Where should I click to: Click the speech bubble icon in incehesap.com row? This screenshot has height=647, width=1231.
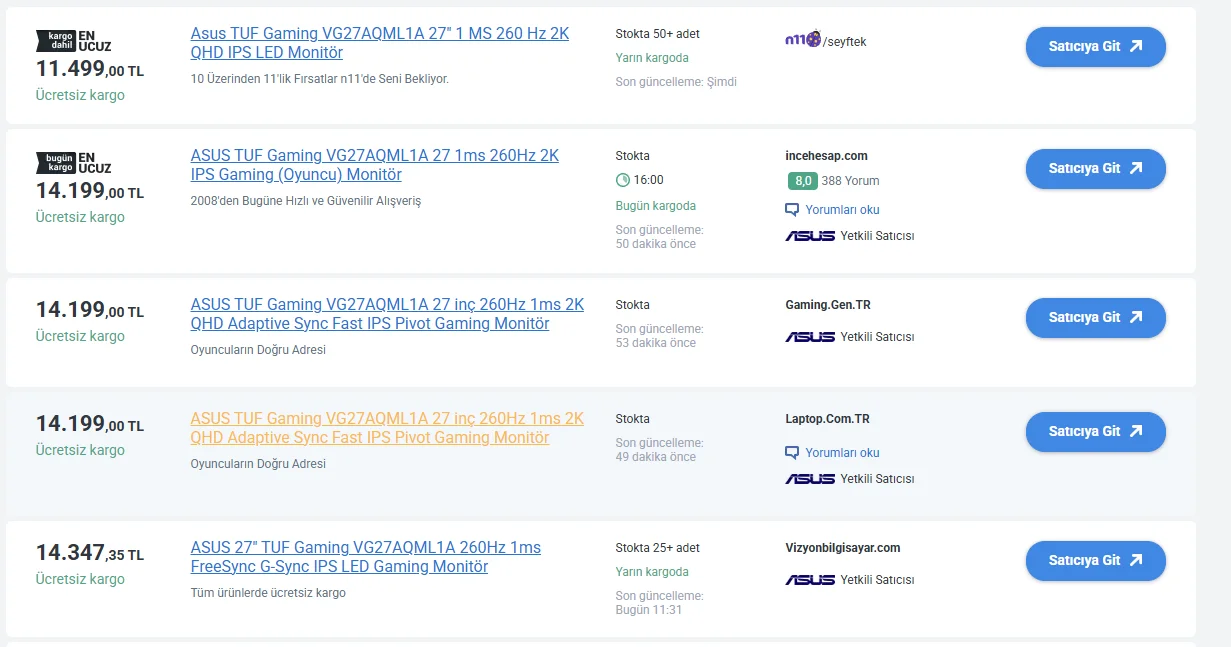point(792,210)
